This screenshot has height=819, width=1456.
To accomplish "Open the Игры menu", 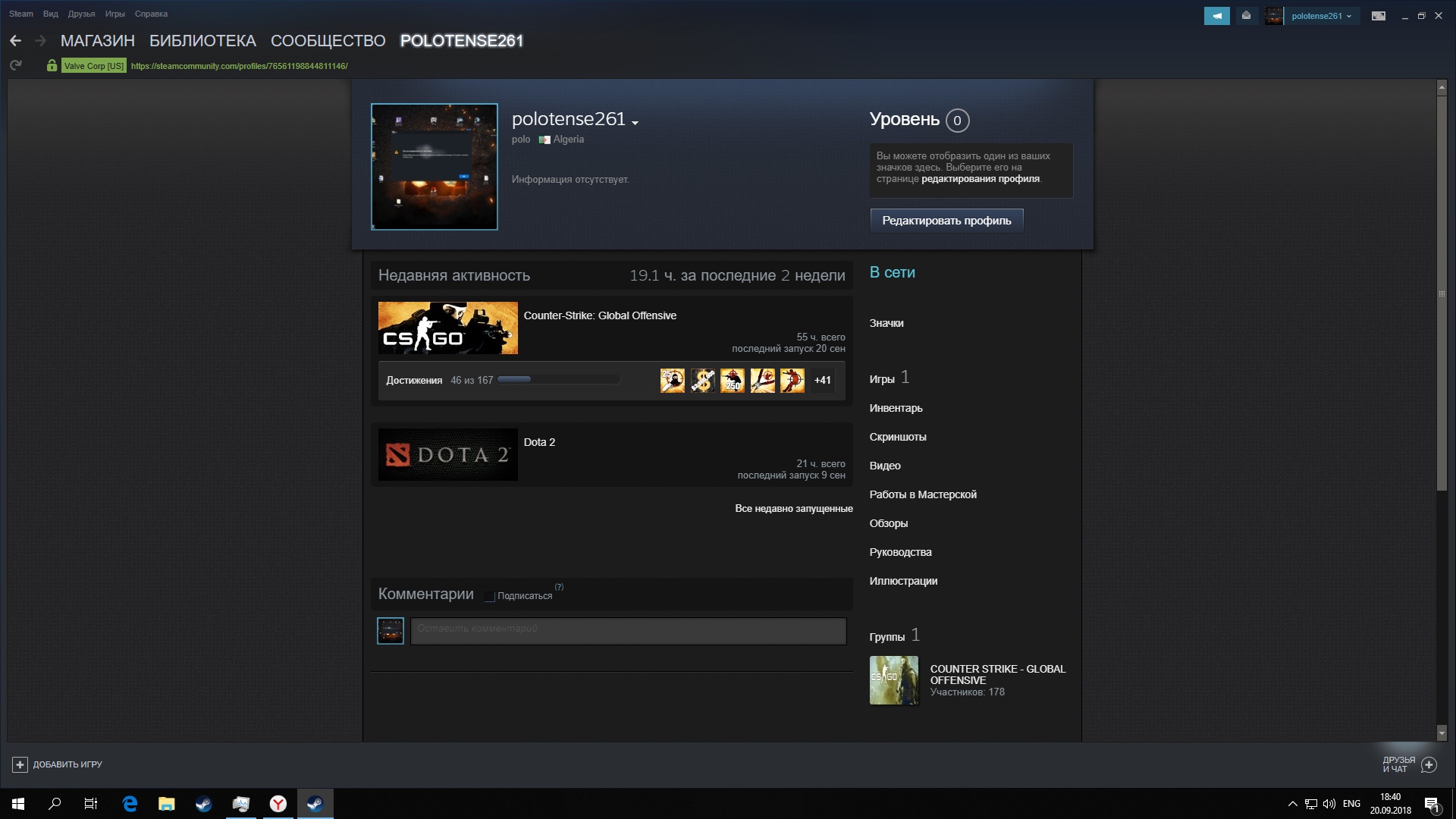I will click(115, 14).
